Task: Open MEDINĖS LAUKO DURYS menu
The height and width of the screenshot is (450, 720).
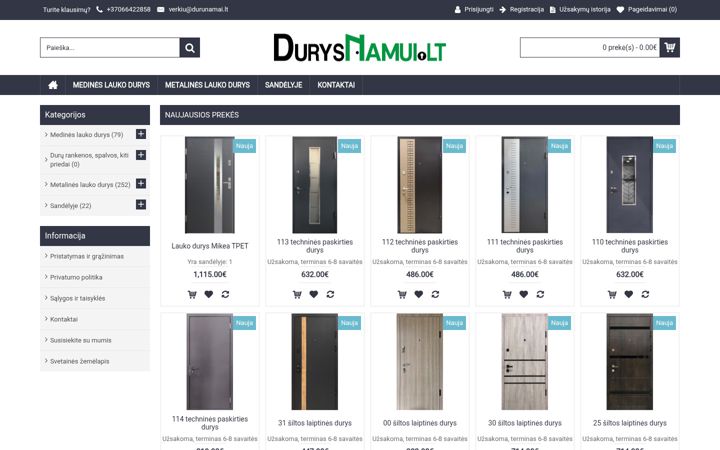Action: (x=111, y=85)
